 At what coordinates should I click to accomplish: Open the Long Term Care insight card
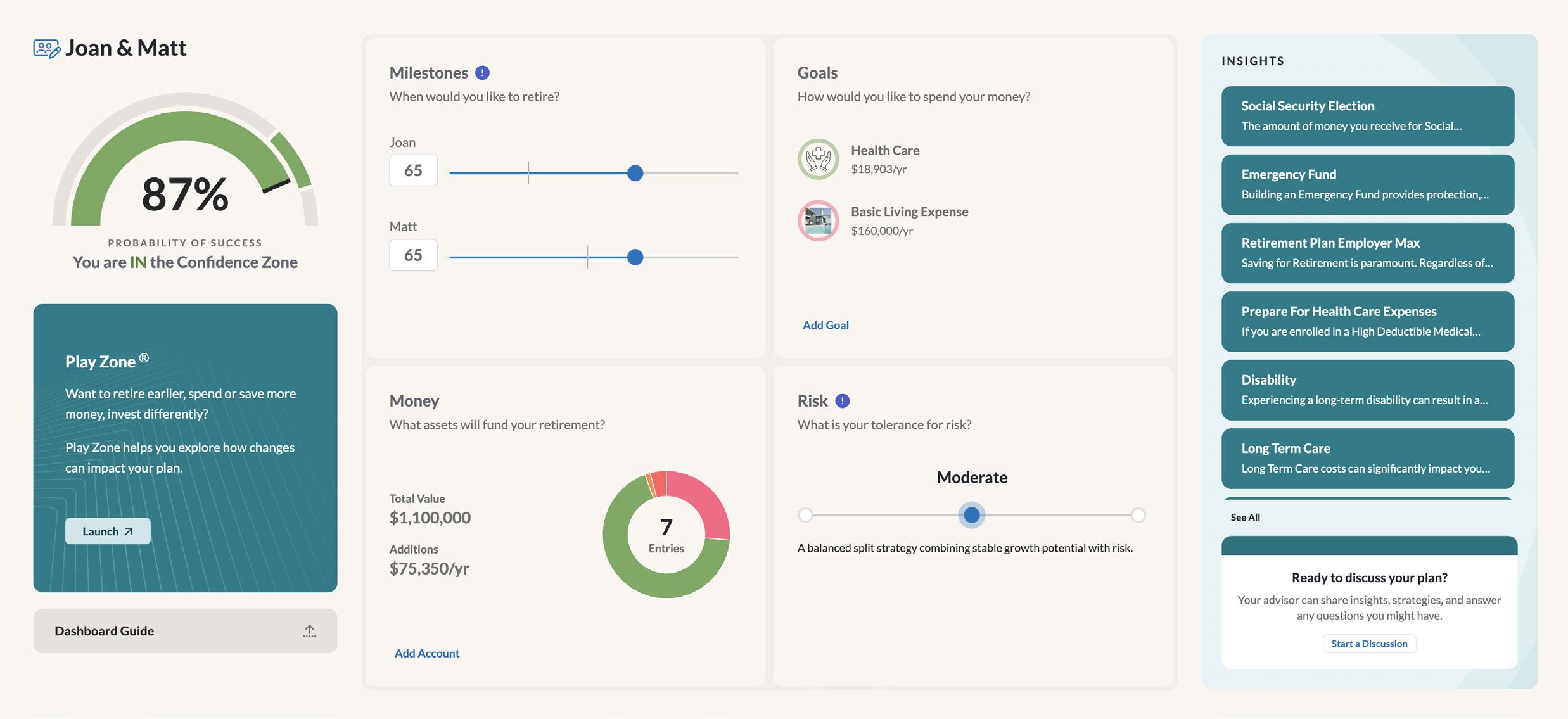click(x=1367, y=458)
